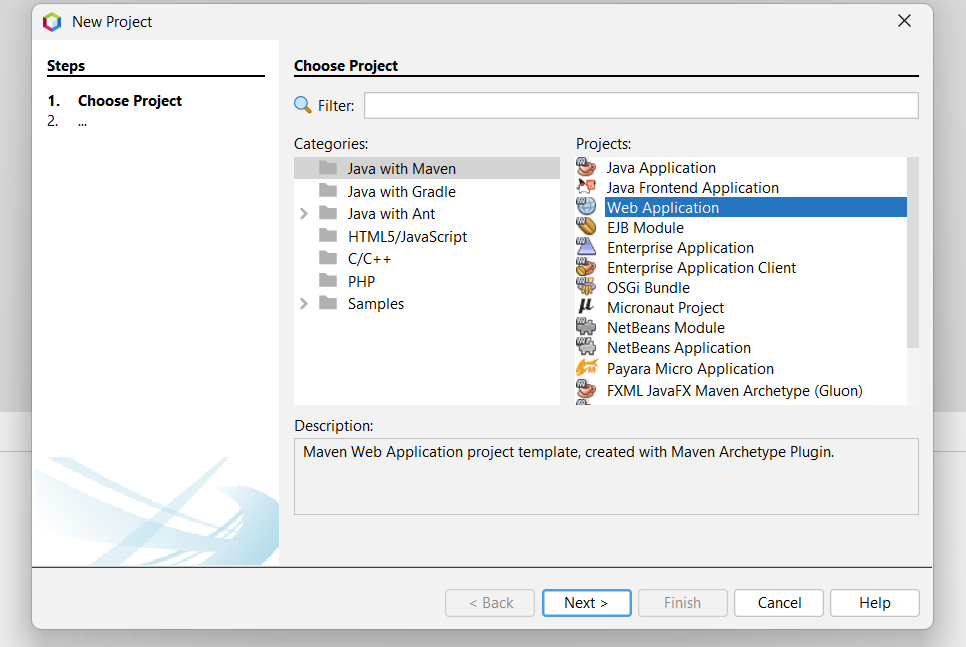
Task: Click the Enterprise Application triangle icon
Action: (x=586, y=246)
